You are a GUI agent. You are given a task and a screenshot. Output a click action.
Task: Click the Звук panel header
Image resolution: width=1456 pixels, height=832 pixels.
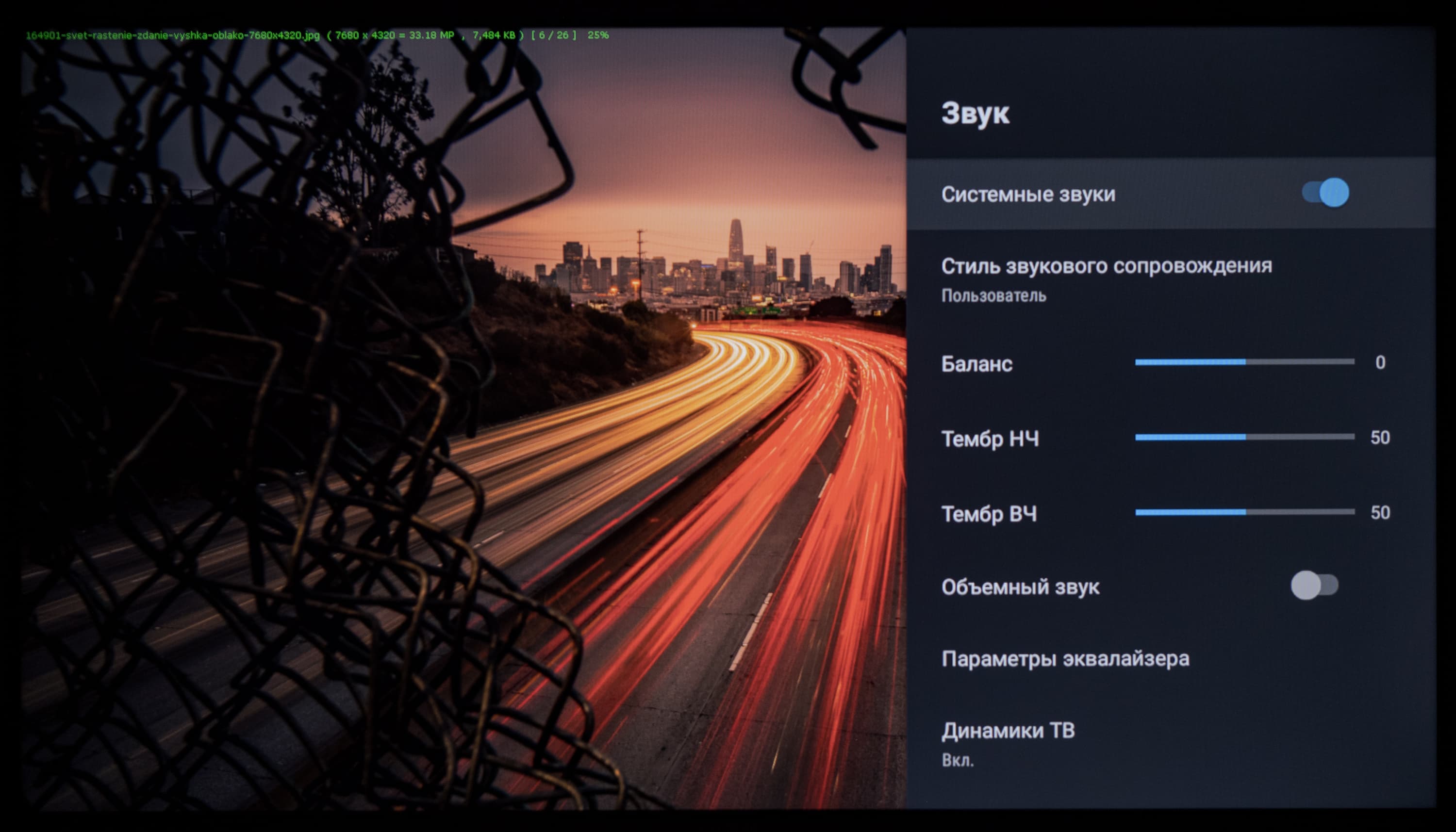point(975,113)
